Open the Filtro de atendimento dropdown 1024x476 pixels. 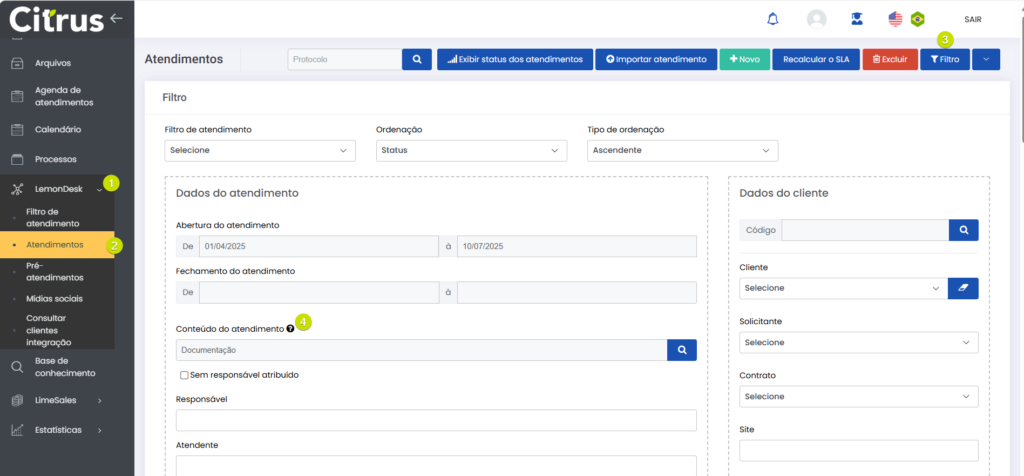[260, 150]
